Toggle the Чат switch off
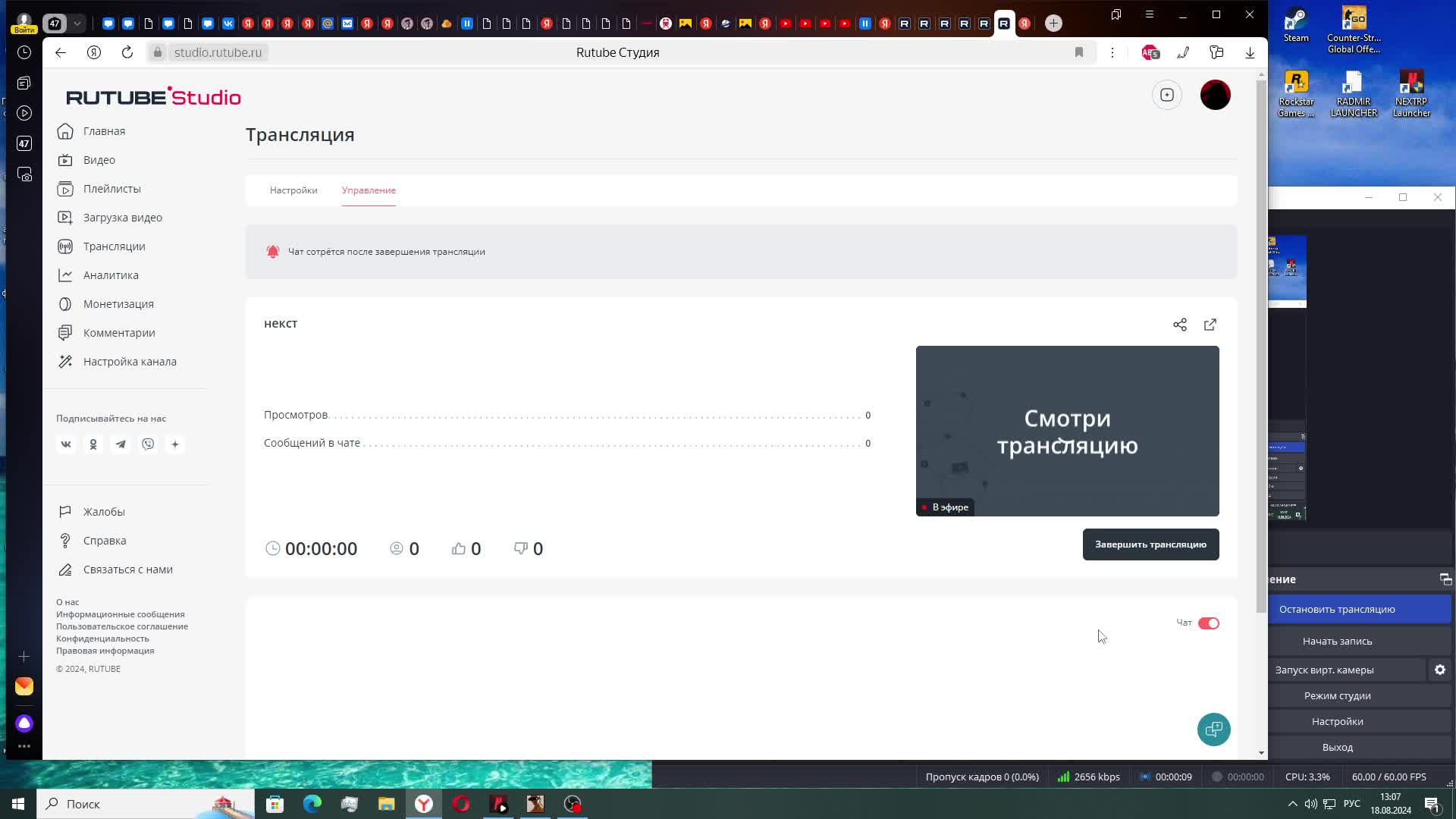The width and height of the screenshot is (1456, 819). [x=1208, y=623]
